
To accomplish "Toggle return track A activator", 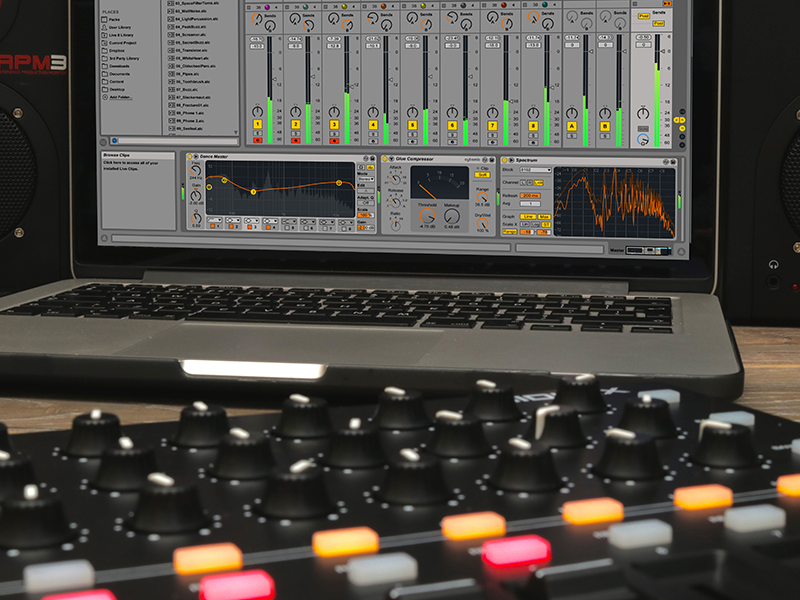I will 572,126.
